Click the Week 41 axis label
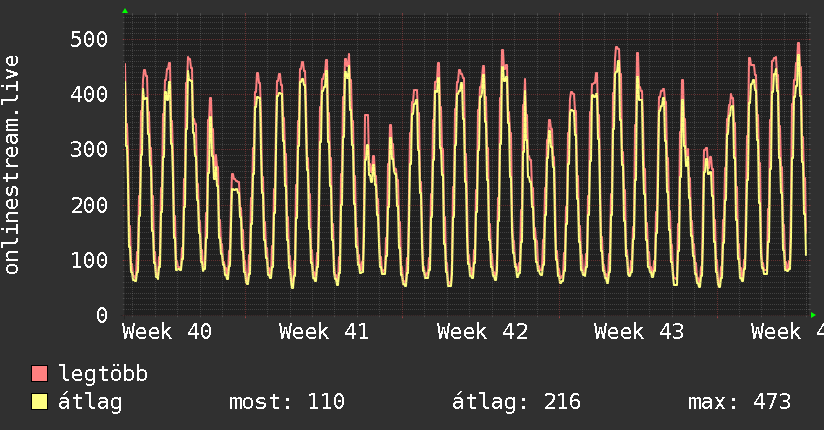824x430 pixels. [324, 332]
